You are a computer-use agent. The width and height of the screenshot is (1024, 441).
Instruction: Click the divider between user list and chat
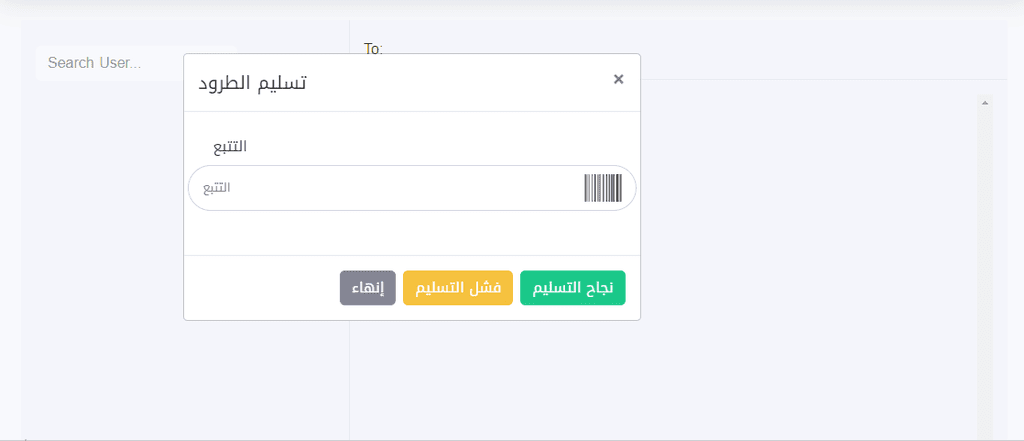[349, 379]
